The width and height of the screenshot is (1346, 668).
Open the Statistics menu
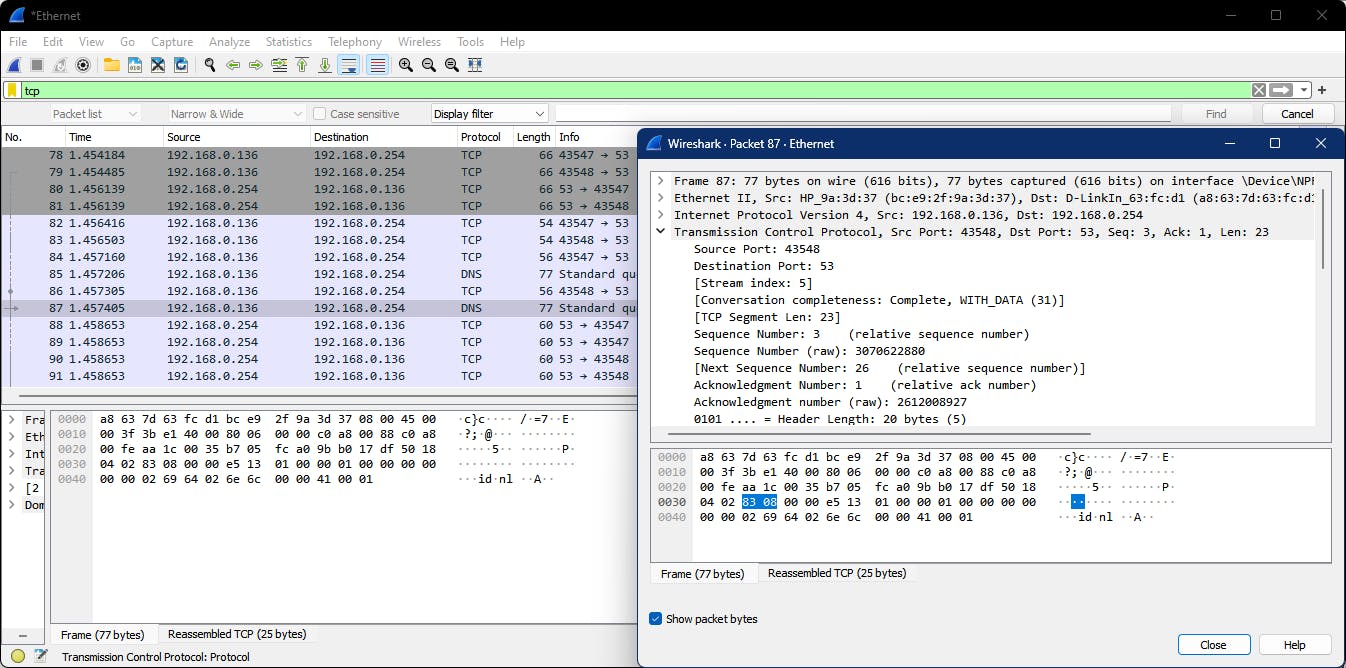[288, 42]
